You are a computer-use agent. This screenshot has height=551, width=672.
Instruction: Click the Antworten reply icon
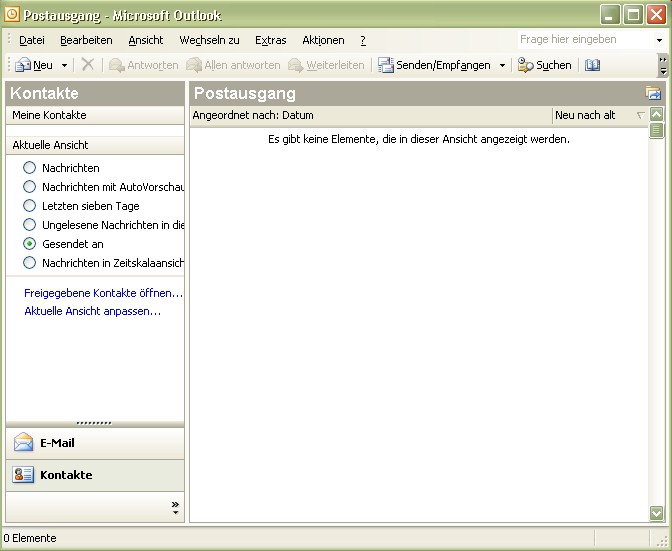[117, 65]
